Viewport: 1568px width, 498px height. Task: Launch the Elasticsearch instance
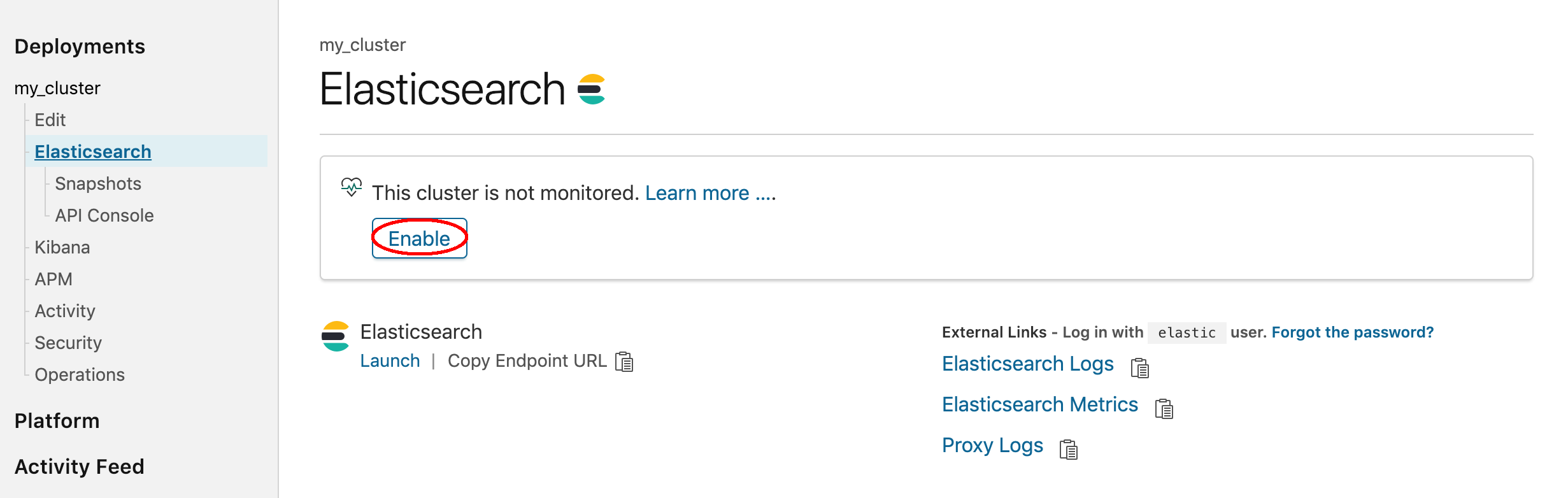click(390, 361)
